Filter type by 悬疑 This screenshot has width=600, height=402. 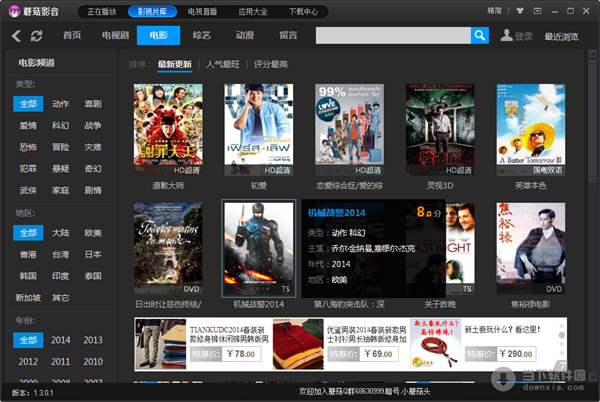coord(60,169)
